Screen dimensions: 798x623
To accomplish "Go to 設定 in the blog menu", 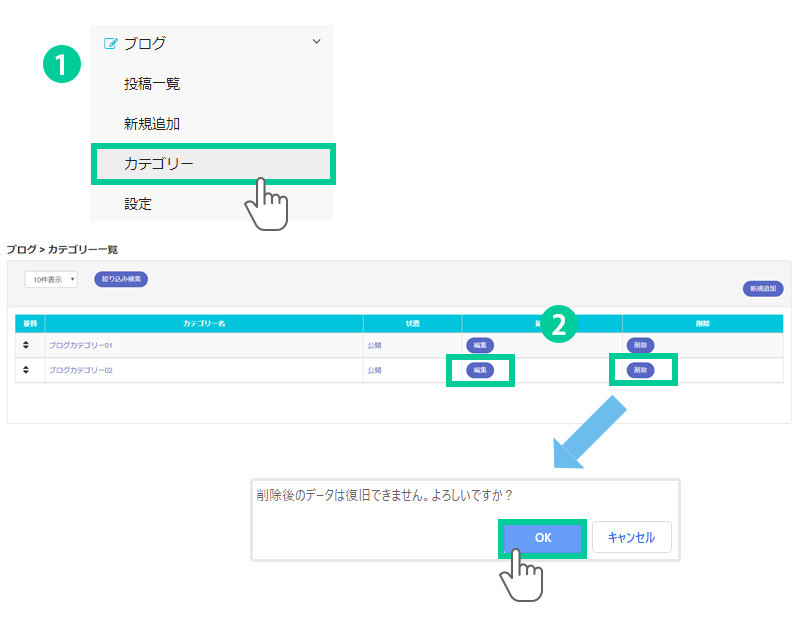I will click(x=138, y=204).
